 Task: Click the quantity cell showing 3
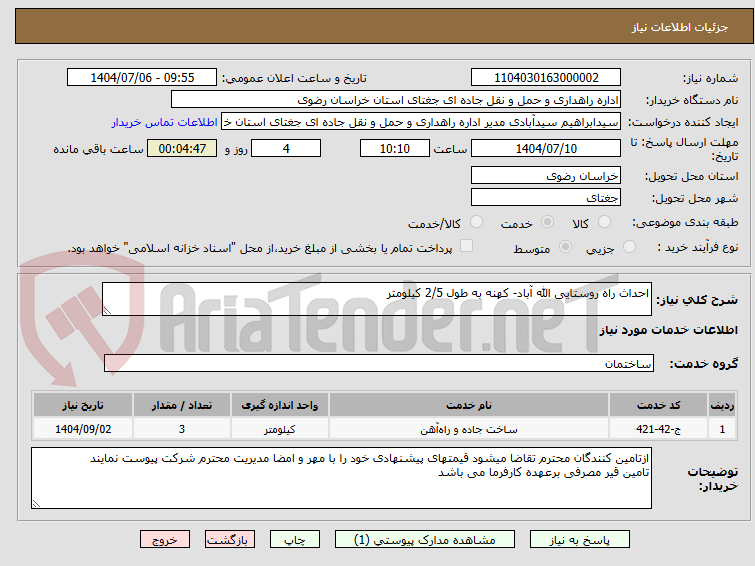182,429
